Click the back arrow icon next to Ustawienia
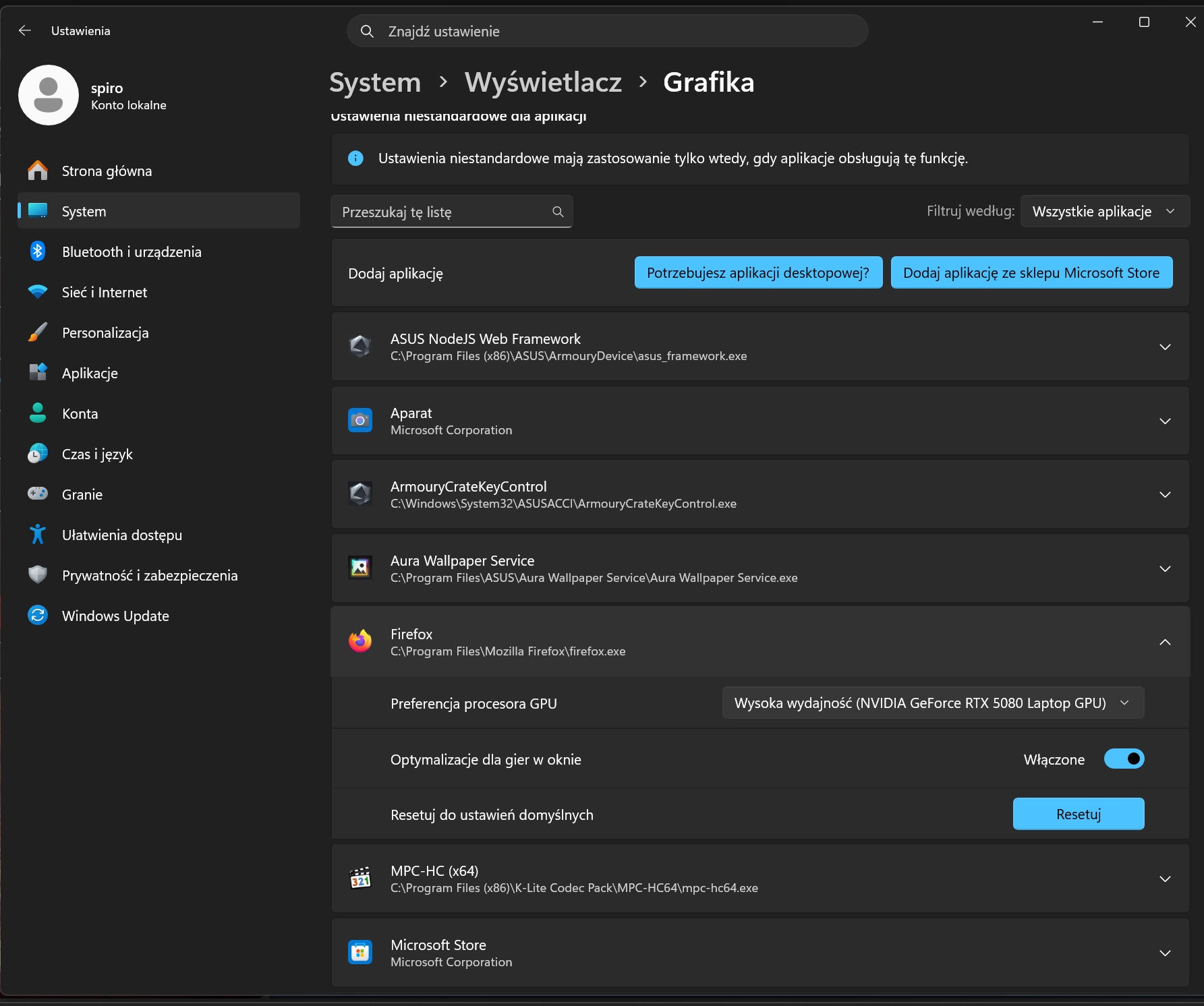 [25, 30]
